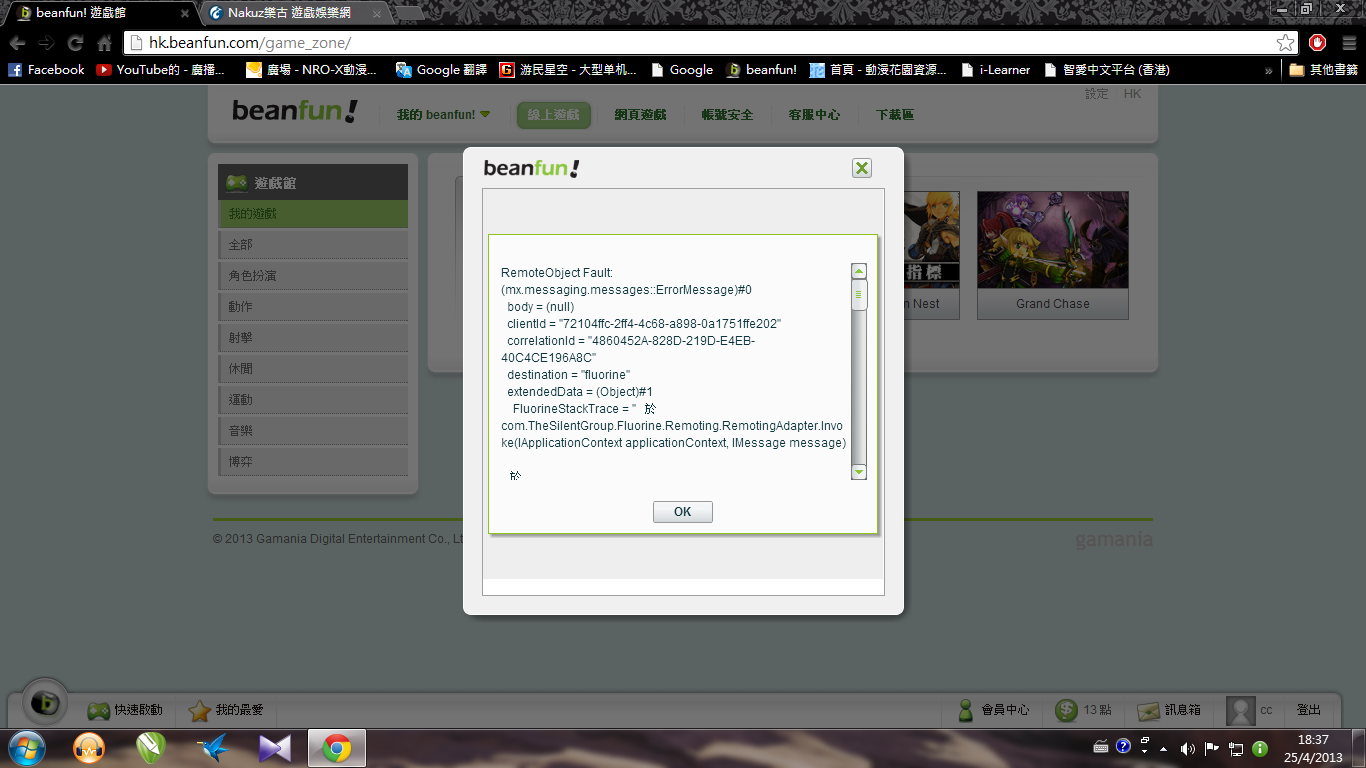Select the 休閒 game category
This screenshot has height=768, width=1366.
coord(313,369)
